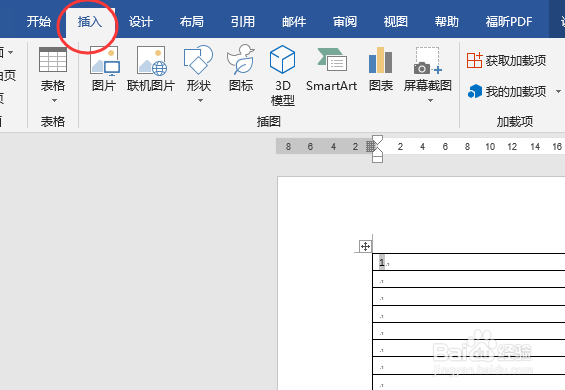The height and width of the screenshot is (390, 565).
Task: Open the 帮助 tab
Action: click(x=447, y=22)
